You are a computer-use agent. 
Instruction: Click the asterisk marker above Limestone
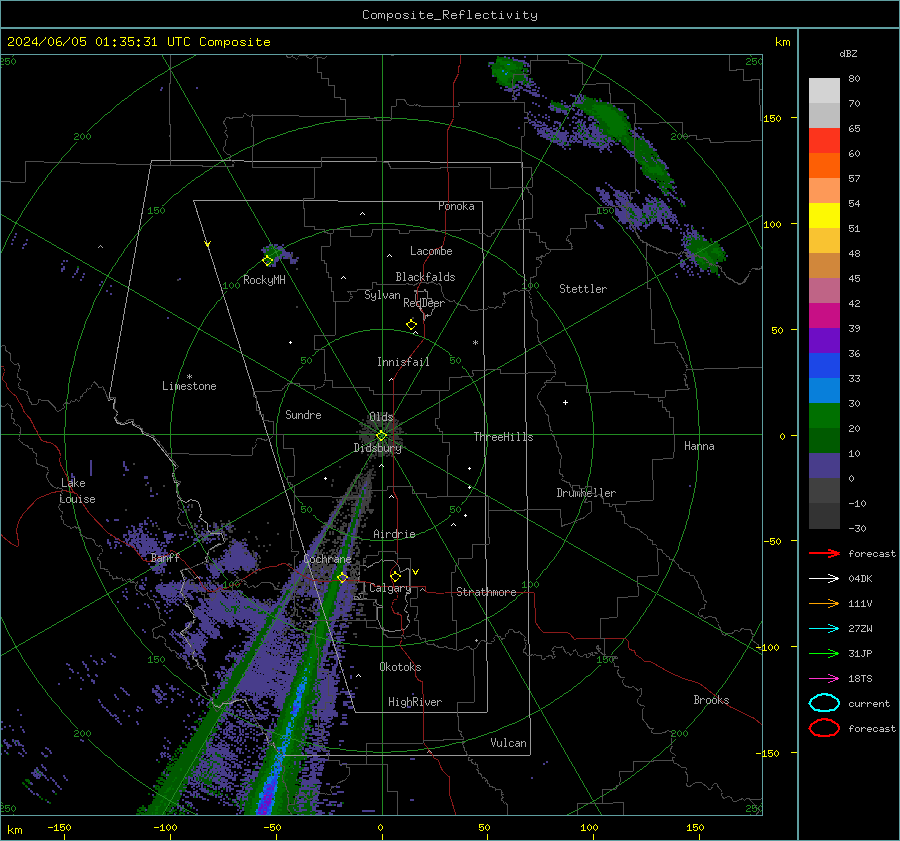189,377
